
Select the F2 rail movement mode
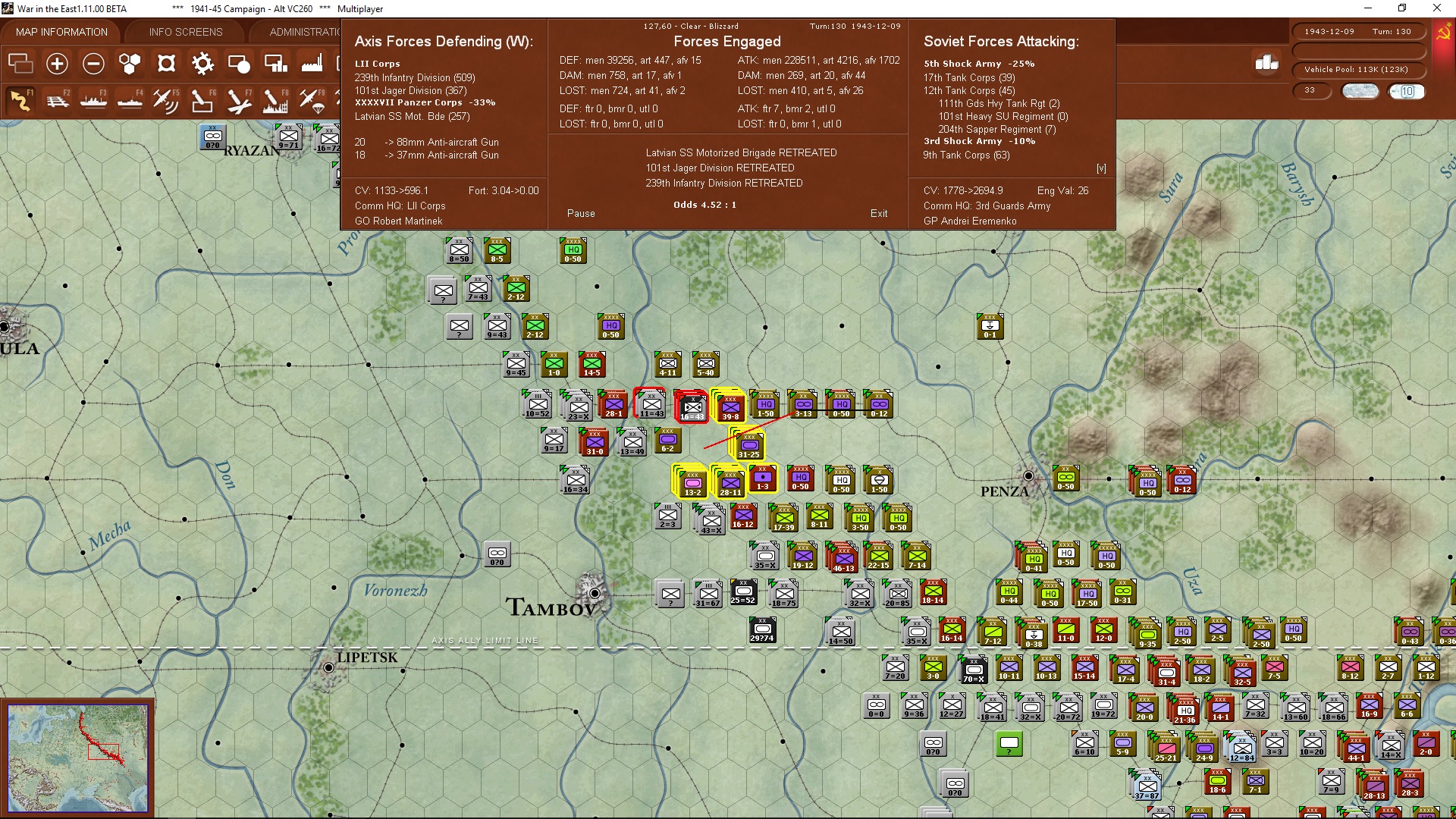pyautogui.click(x=57, y=100)
